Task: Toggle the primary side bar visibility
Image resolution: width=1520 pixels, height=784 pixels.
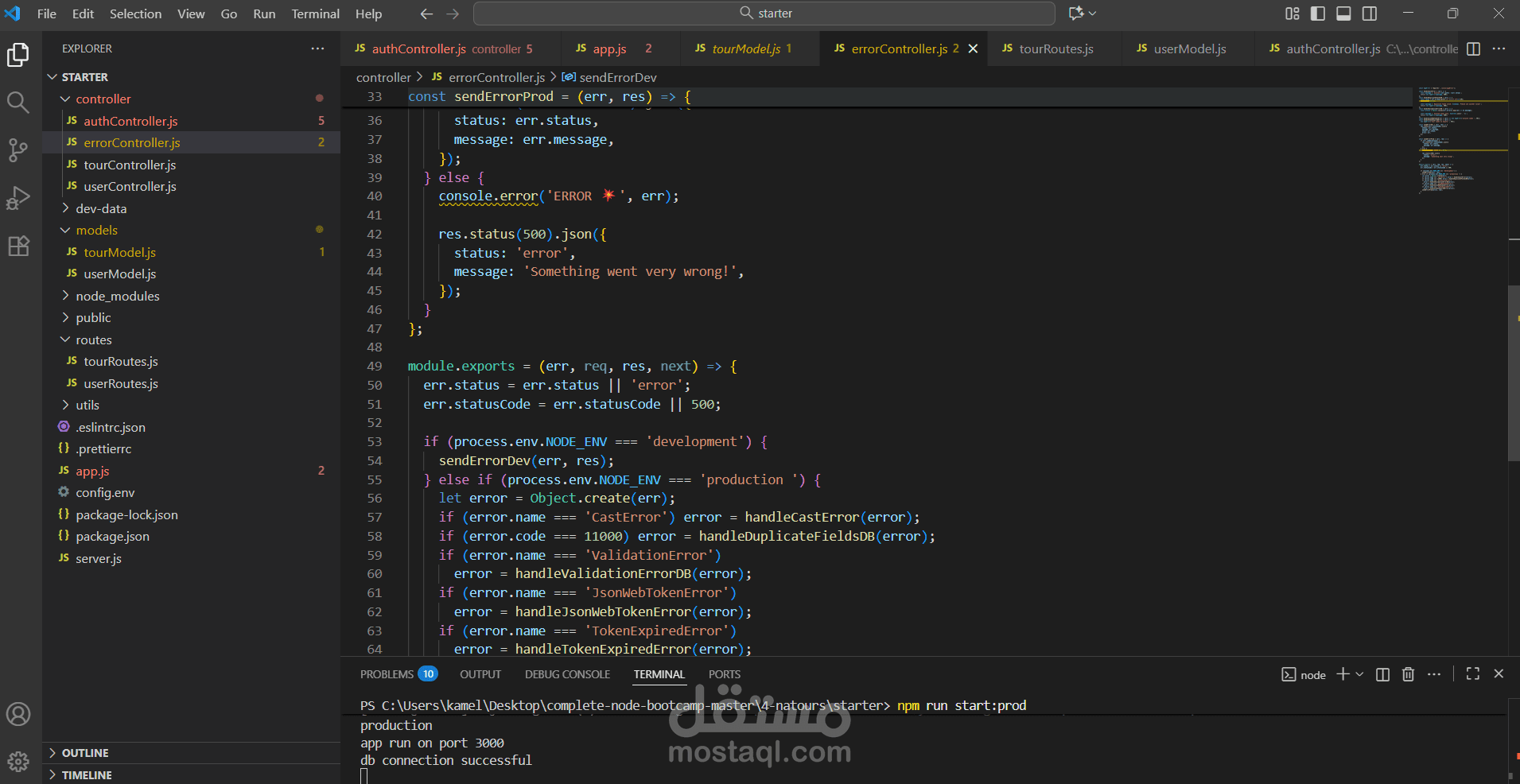Action: click(x=1318, y=14)
